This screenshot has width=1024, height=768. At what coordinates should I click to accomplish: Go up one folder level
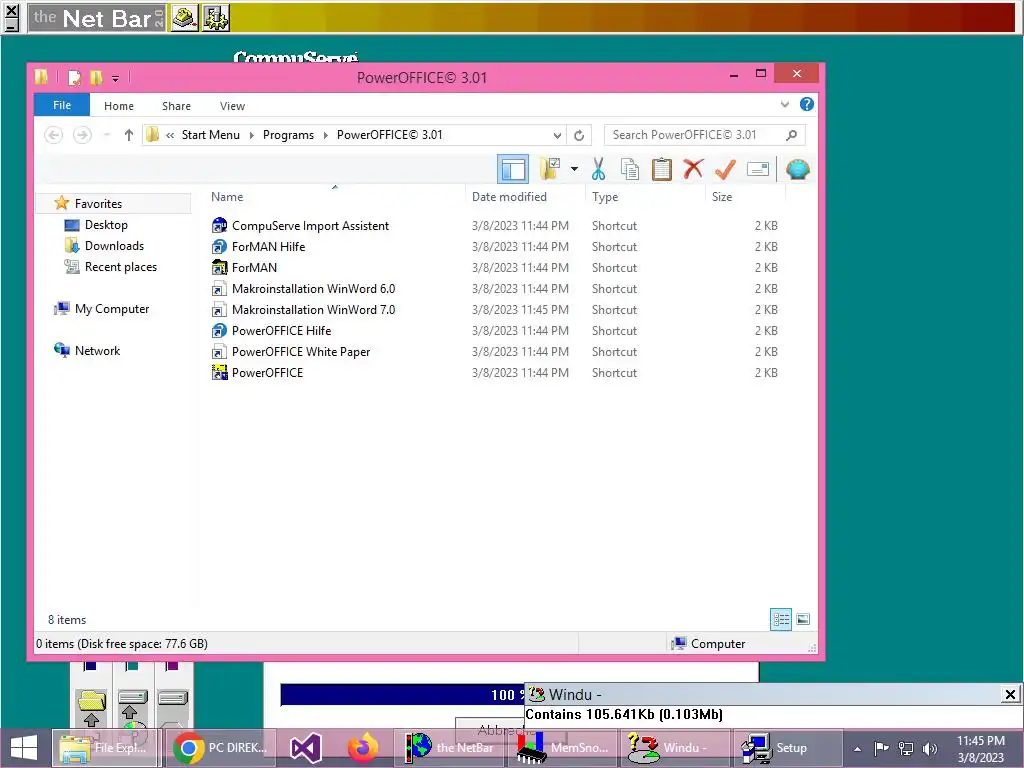click(129, 135)
